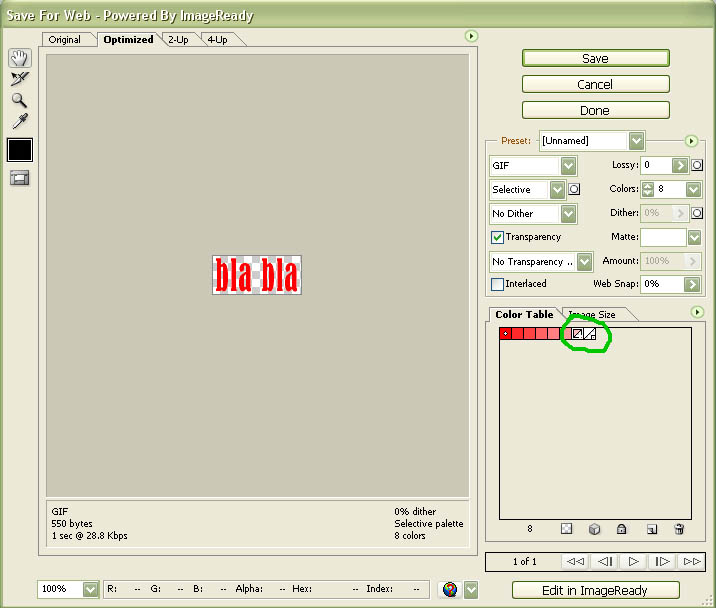Click the color reduction channel mask button
716x608 pixels.
574,189
